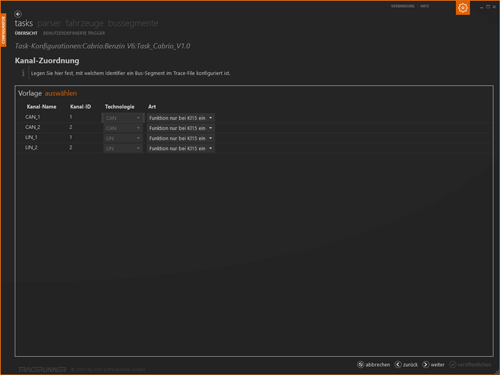Click the weiter button label

tap(437, 365)
